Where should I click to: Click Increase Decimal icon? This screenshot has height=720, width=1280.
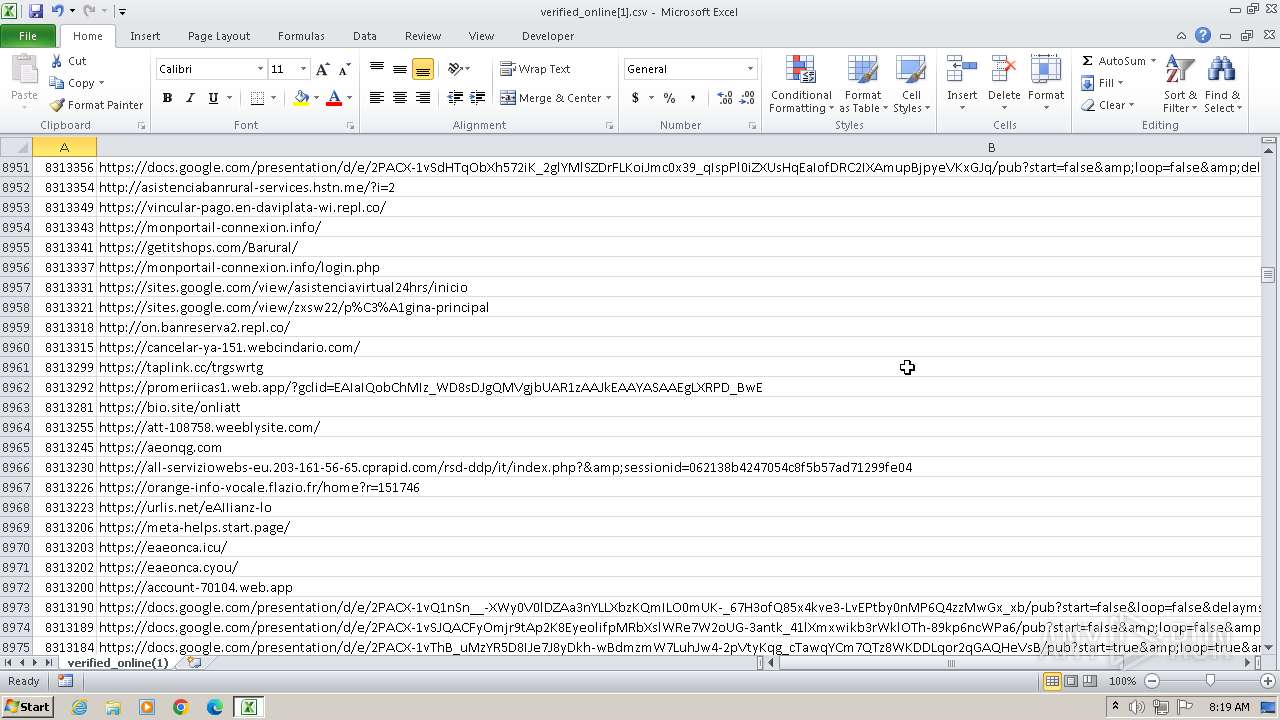point(724,98)
